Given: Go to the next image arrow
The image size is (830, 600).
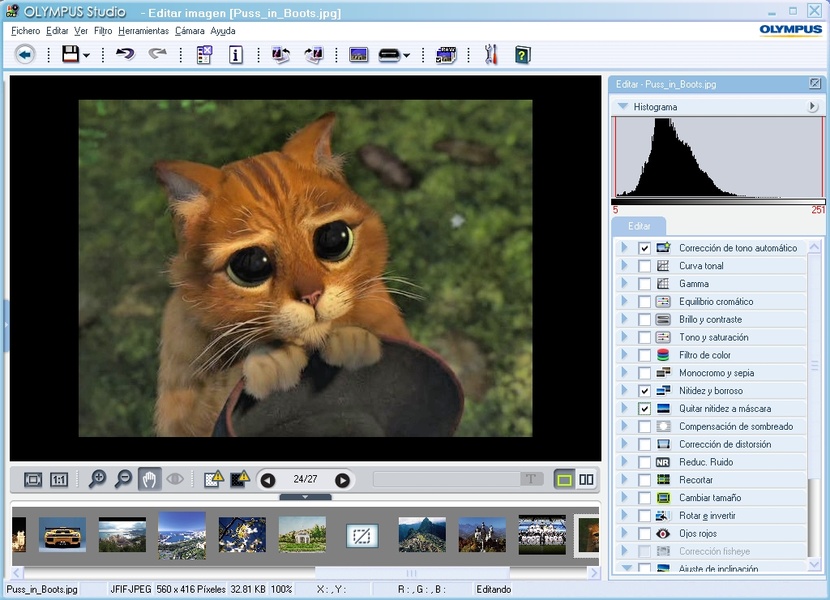Looking at the screenshot, I should [x=342, y=480].
